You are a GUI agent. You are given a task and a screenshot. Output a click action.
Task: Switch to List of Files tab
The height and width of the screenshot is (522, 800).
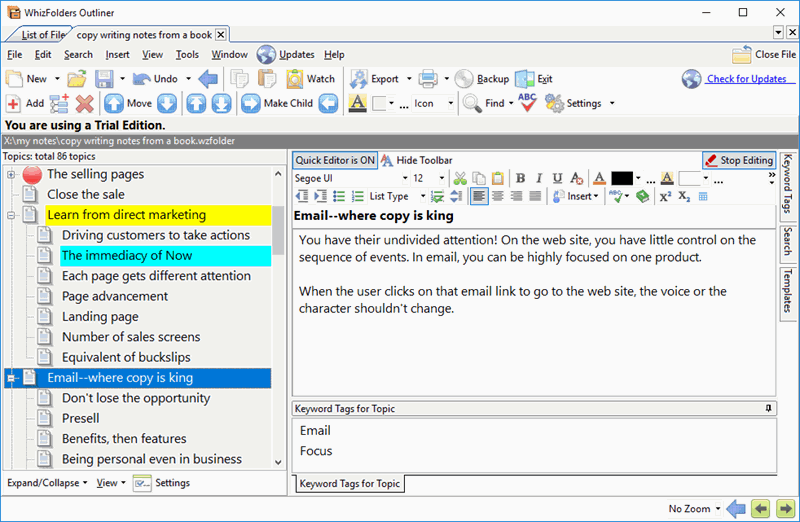pyautogui.click(x=43, y=35)
